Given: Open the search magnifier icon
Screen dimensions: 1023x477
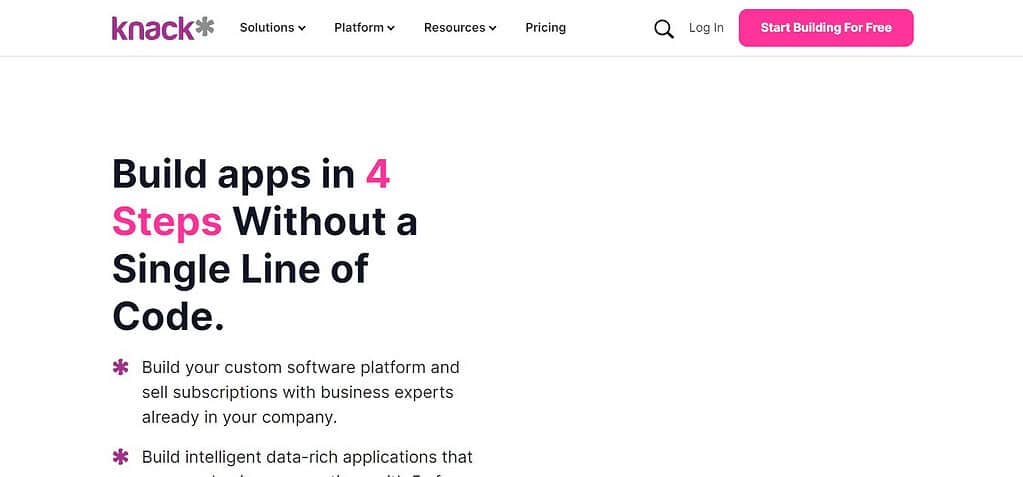Looking at the screenshot, I should click(664, 29).
